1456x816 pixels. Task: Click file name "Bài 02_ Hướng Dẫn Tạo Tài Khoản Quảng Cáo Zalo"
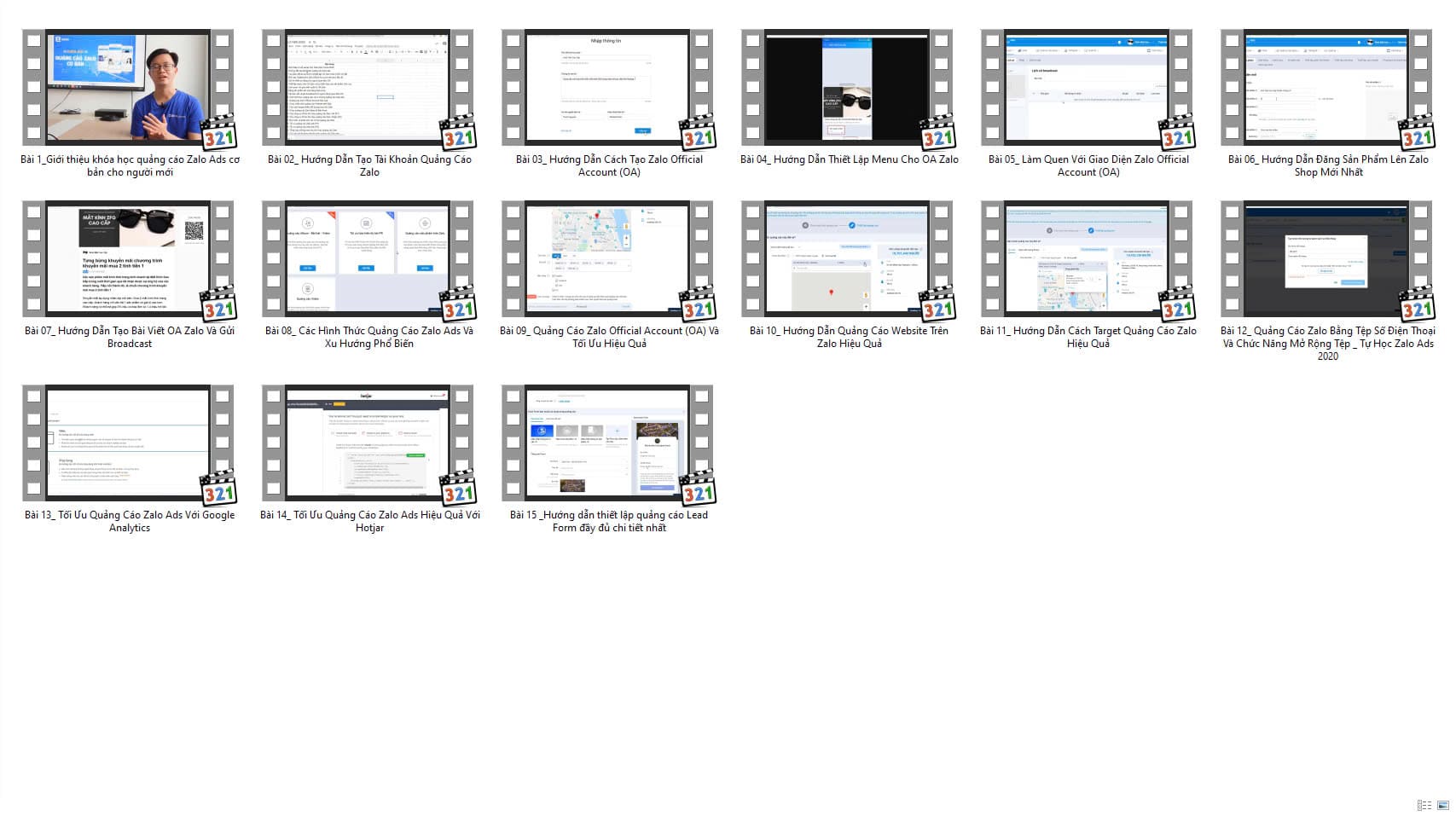[369, 165]
